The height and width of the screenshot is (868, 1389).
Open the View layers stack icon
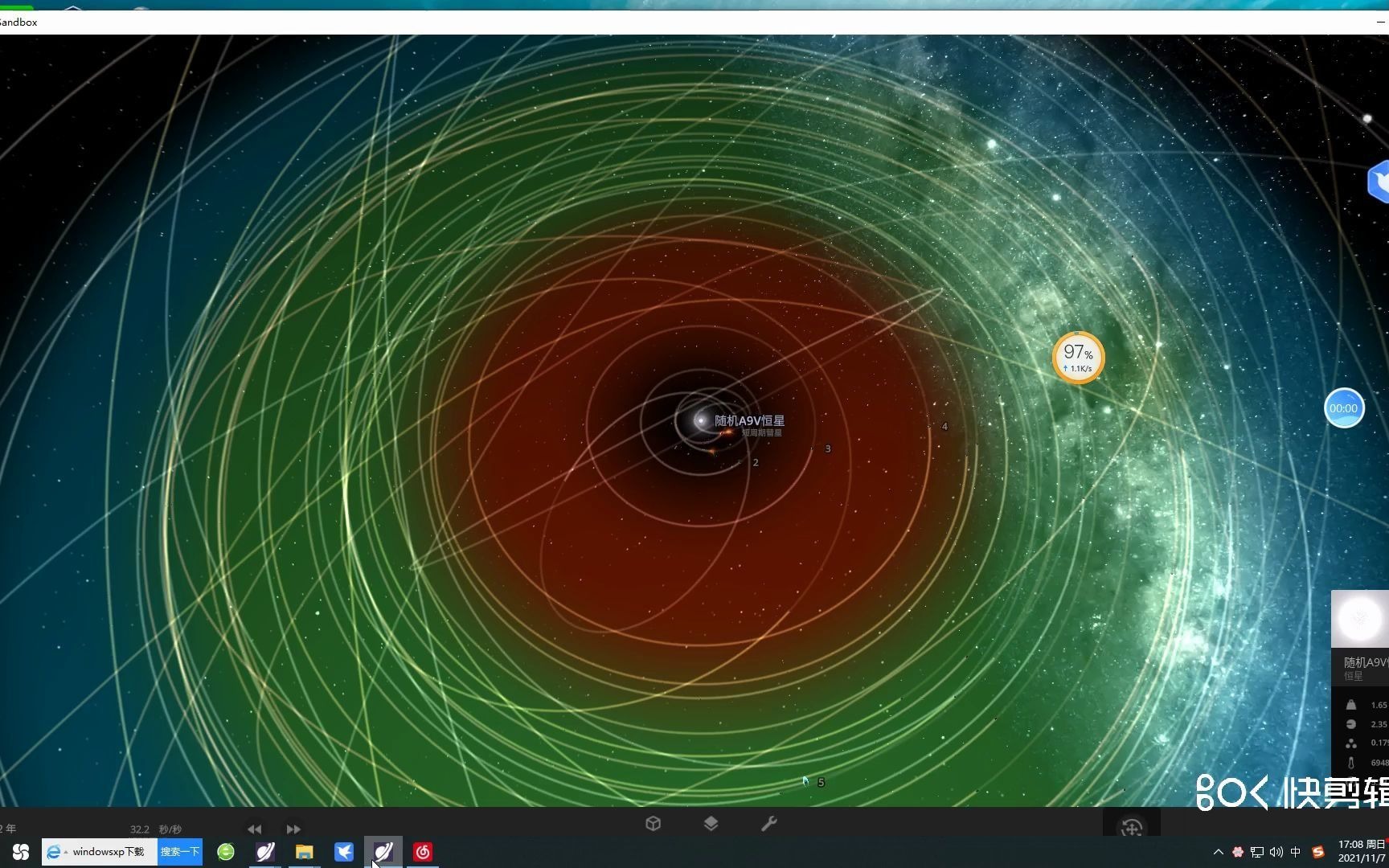point(711,824)
